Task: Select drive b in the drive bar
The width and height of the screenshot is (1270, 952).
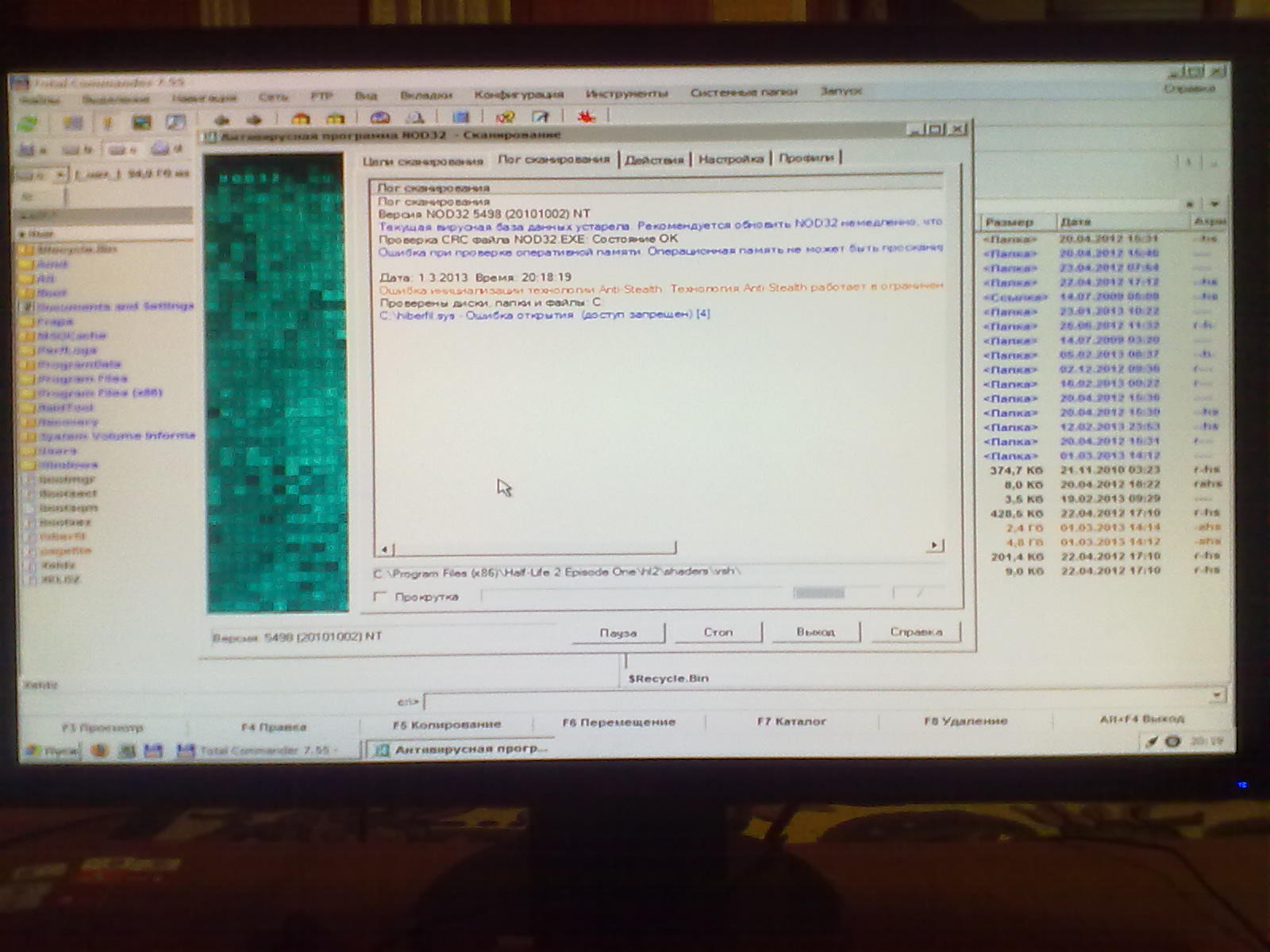Action: click(x=78, y=149)
